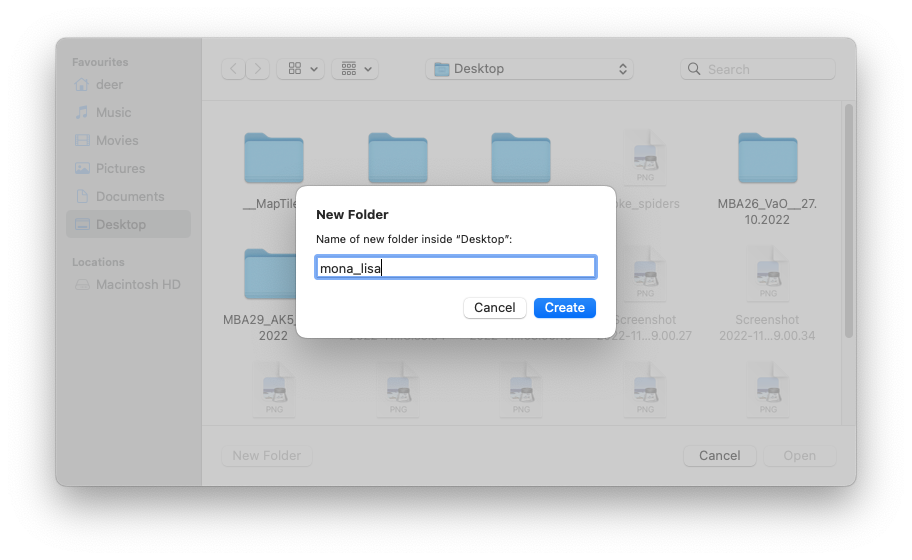Open the icon view mode dropdown
The height and width of the screenshot is (560, 912).
point(300,69)
